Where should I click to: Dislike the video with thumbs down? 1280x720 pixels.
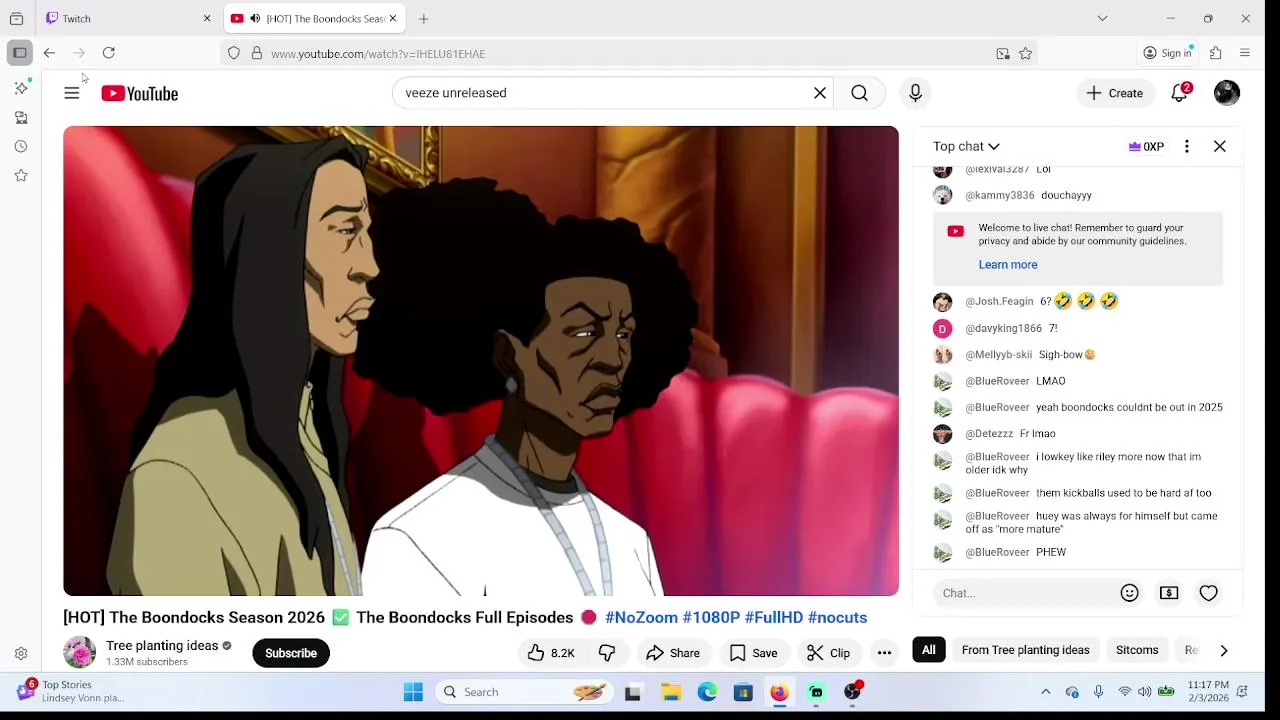pos(607,653)
